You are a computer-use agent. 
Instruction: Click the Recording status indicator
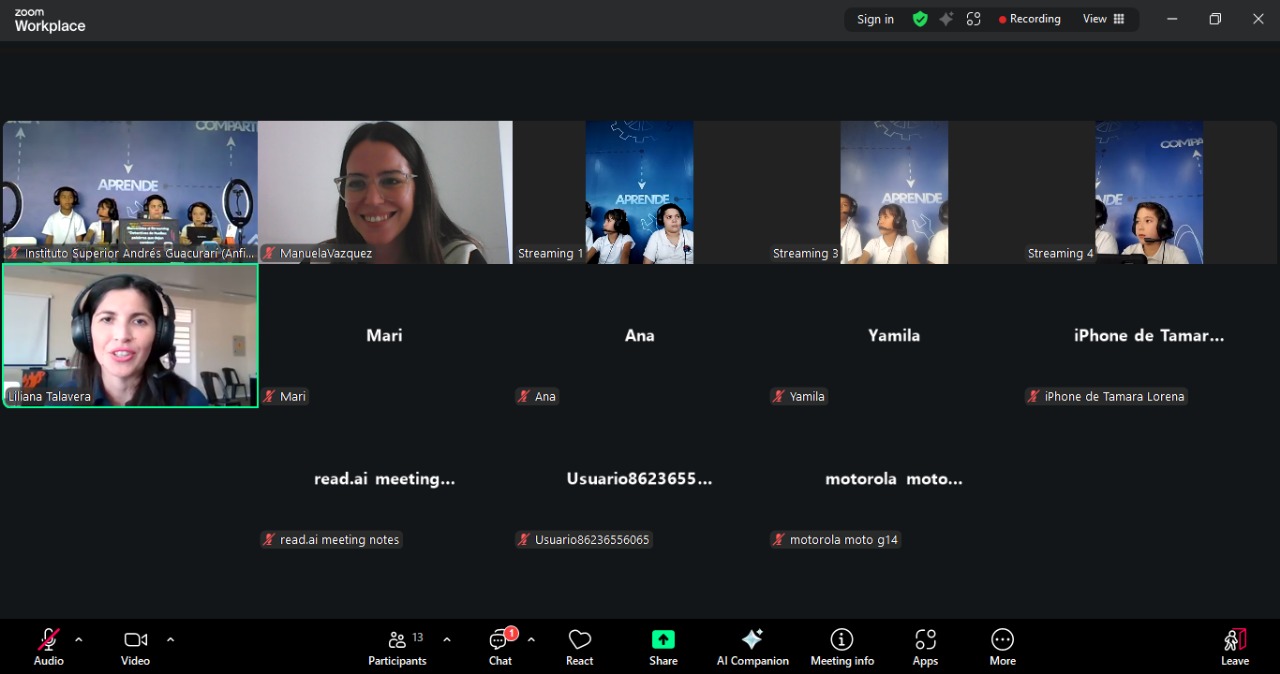coord(1029,19)
